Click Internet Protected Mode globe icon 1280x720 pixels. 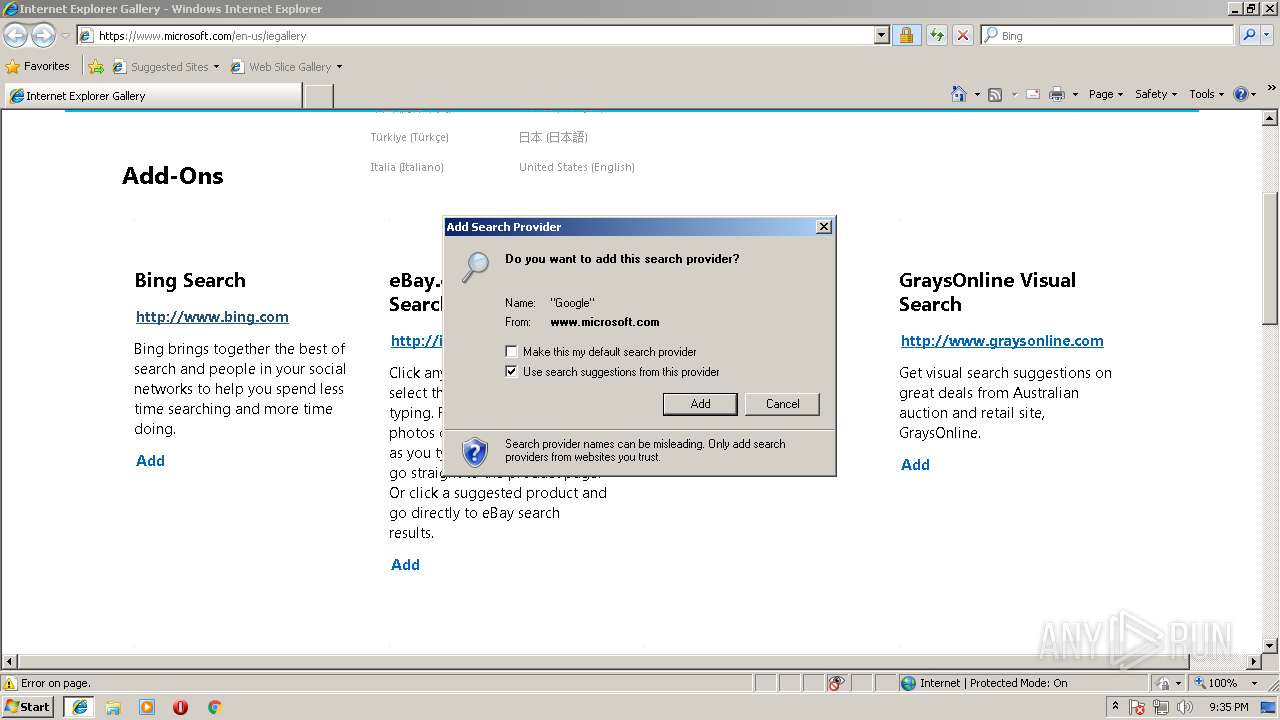pyautogui.click(x=908, y=683)
